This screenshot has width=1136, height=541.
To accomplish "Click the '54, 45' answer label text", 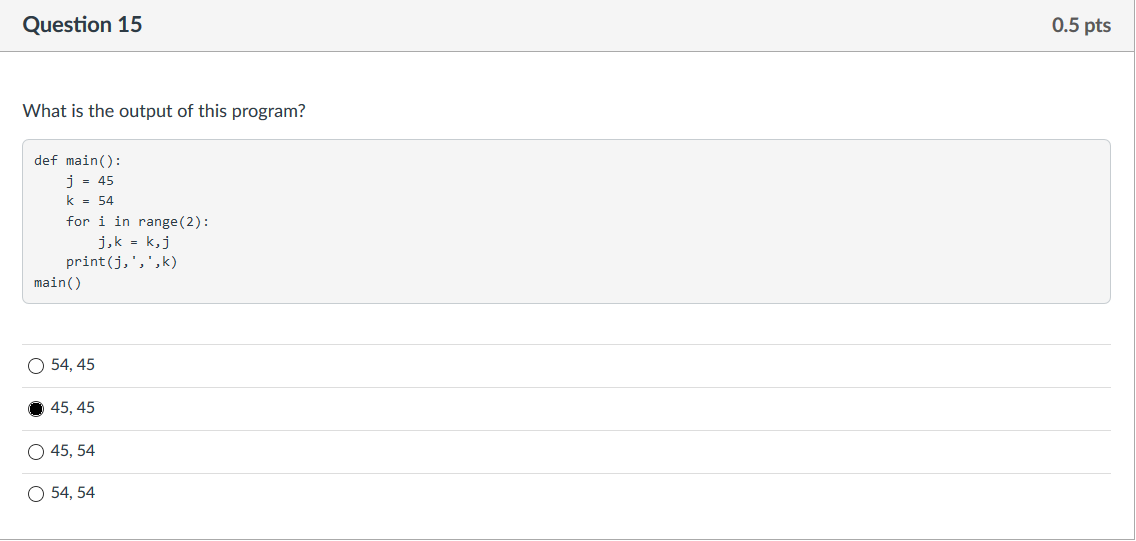I will [x=72, y=365].
